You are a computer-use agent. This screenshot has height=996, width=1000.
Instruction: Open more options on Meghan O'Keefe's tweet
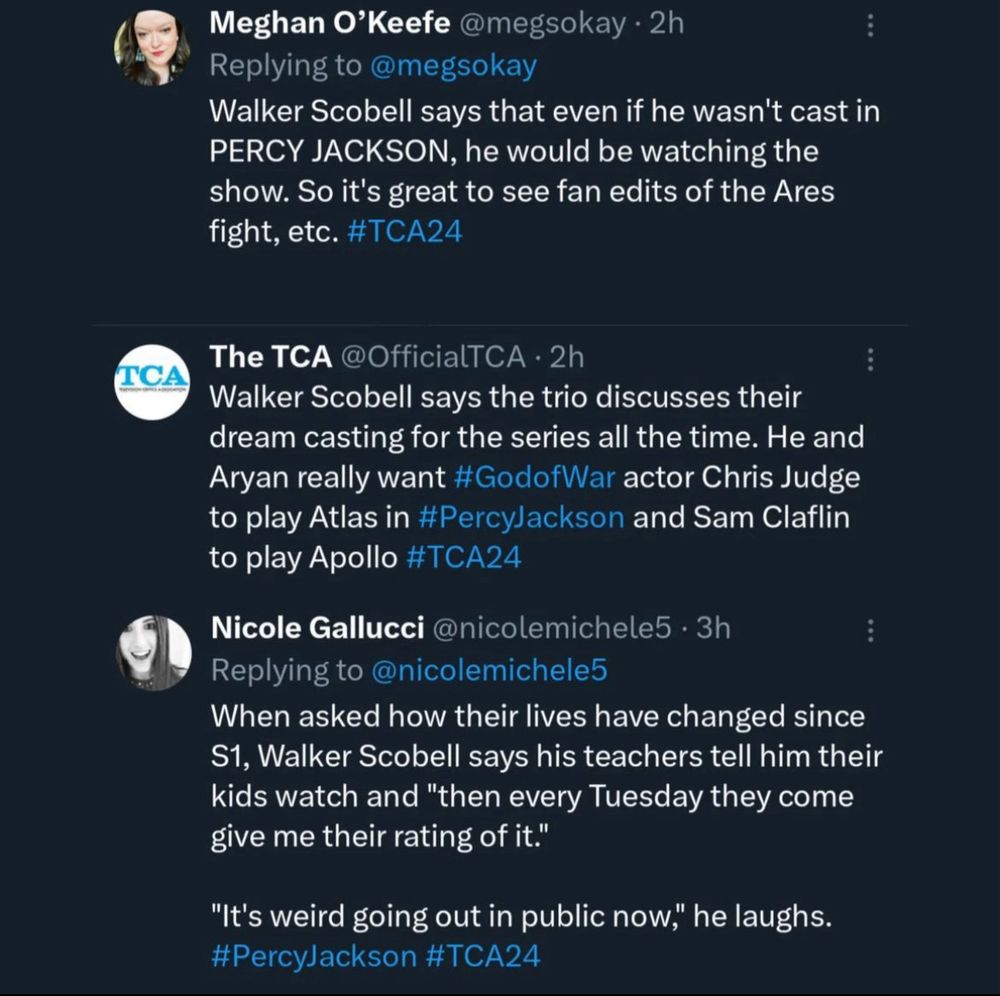[x=871, y=25]
